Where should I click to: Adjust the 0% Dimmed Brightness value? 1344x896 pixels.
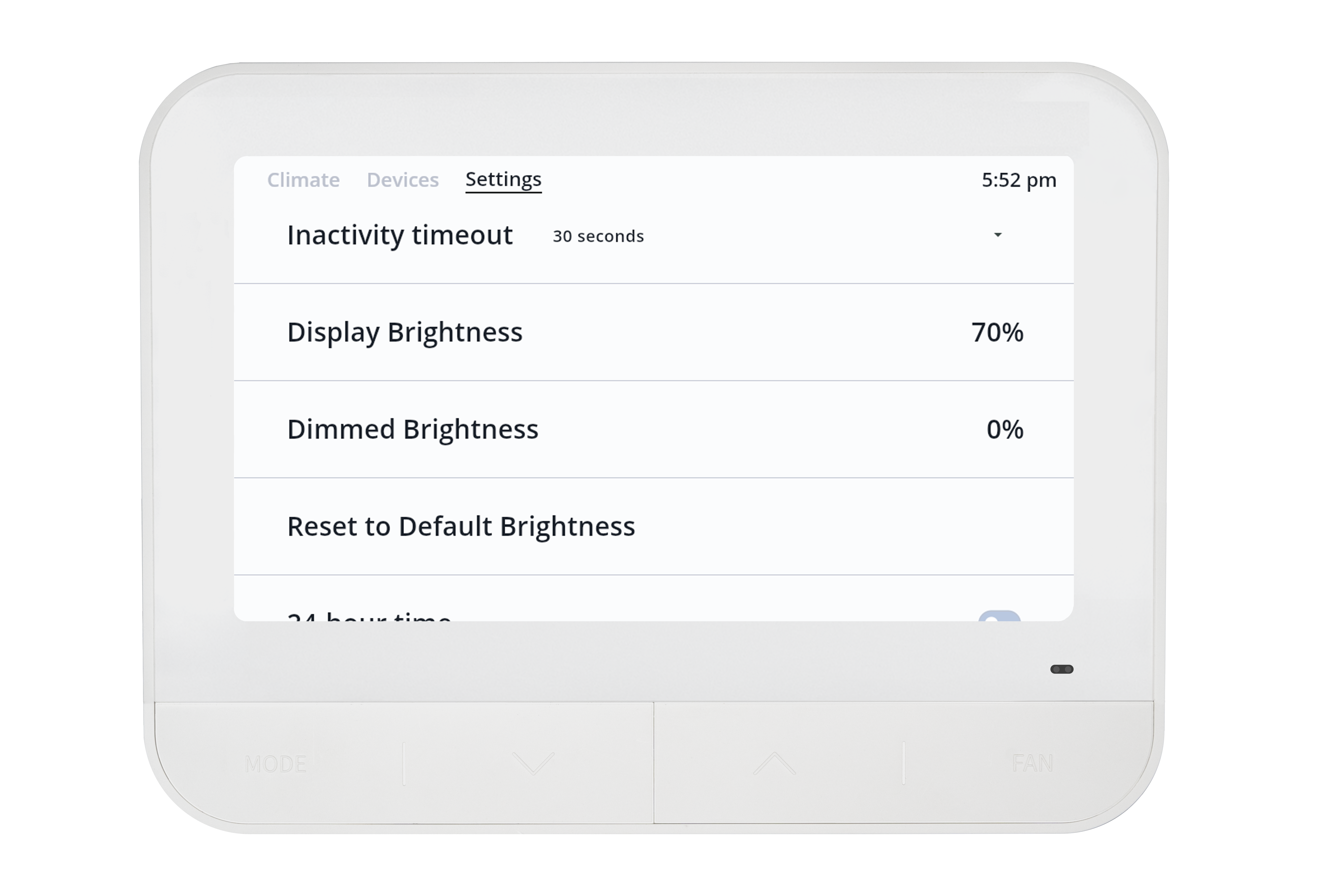(x=1004, y=430)
